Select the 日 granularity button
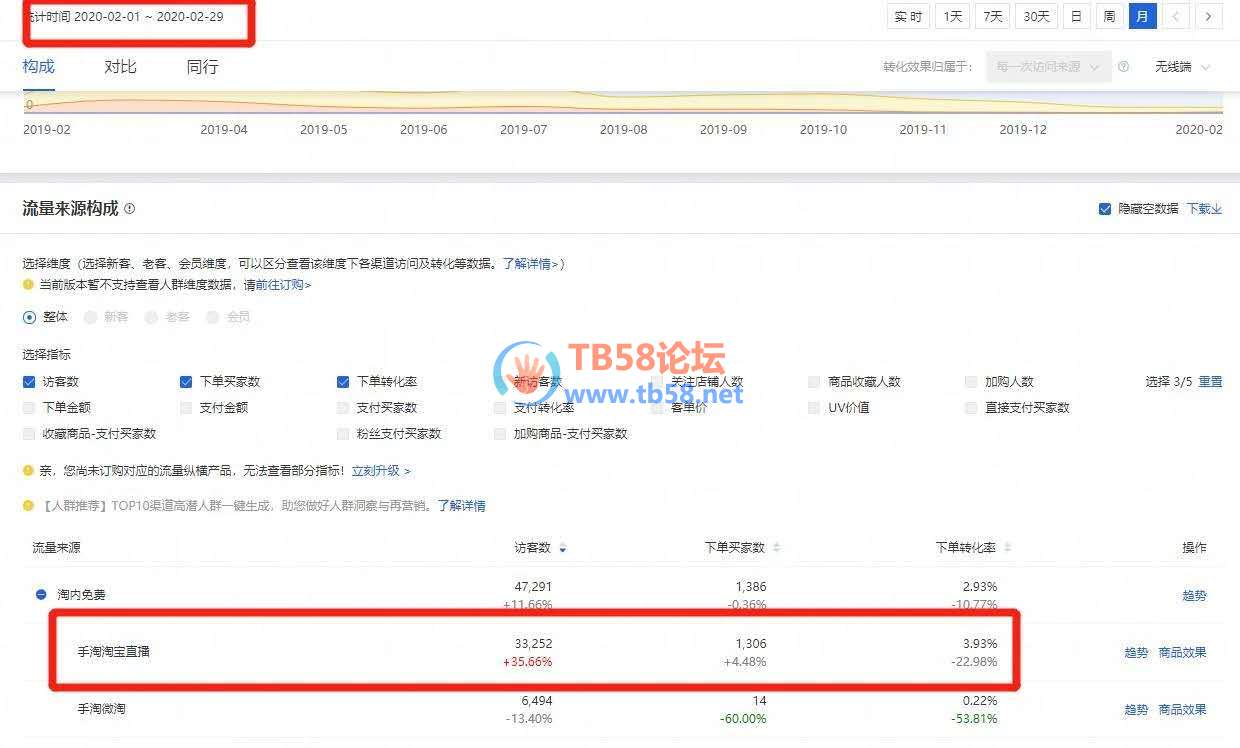The height and width of the screenshot is (748, 1240). (1076, 16)
